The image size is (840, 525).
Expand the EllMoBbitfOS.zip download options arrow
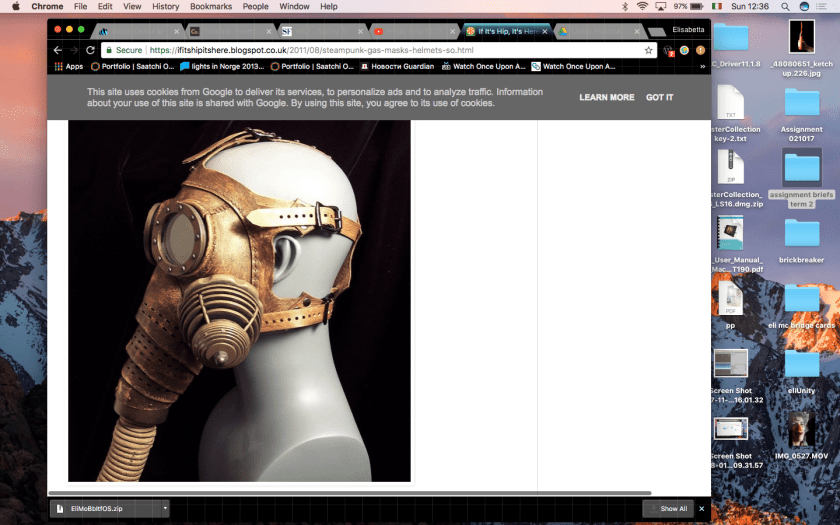[165, 508]
